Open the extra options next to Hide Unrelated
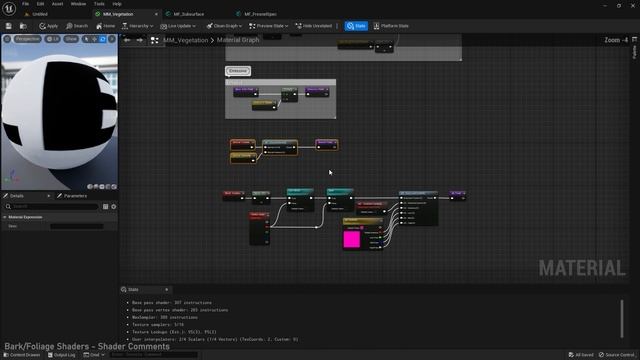640x360 pixels. (x=337, y=26)
